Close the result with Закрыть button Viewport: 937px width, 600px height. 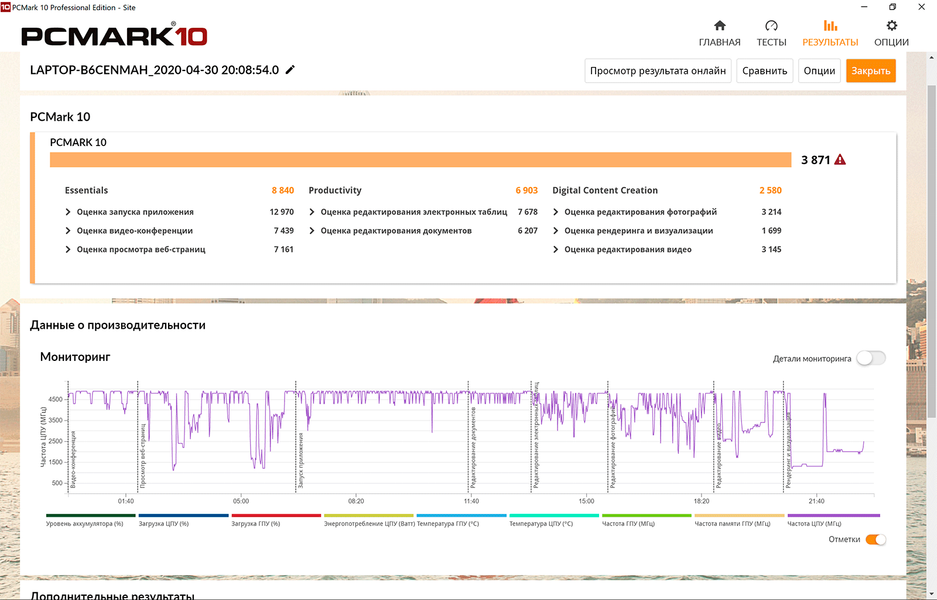[x=871, y=71]
